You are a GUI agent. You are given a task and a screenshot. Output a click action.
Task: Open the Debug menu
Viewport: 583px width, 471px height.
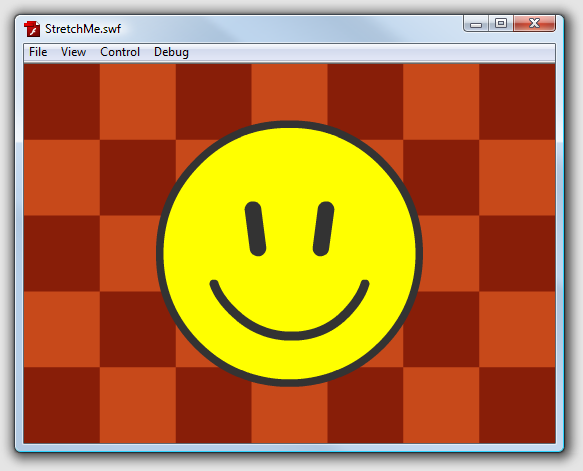(x=171, y=52)
